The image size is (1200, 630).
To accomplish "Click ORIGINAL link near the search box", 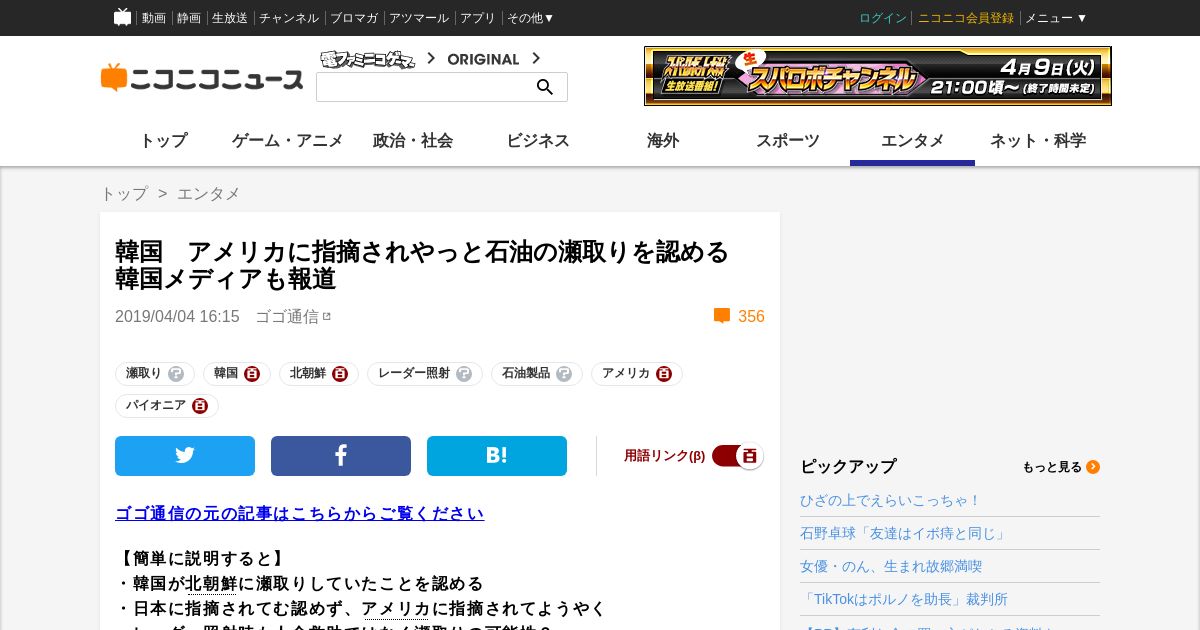I will [x=483, y=59].
